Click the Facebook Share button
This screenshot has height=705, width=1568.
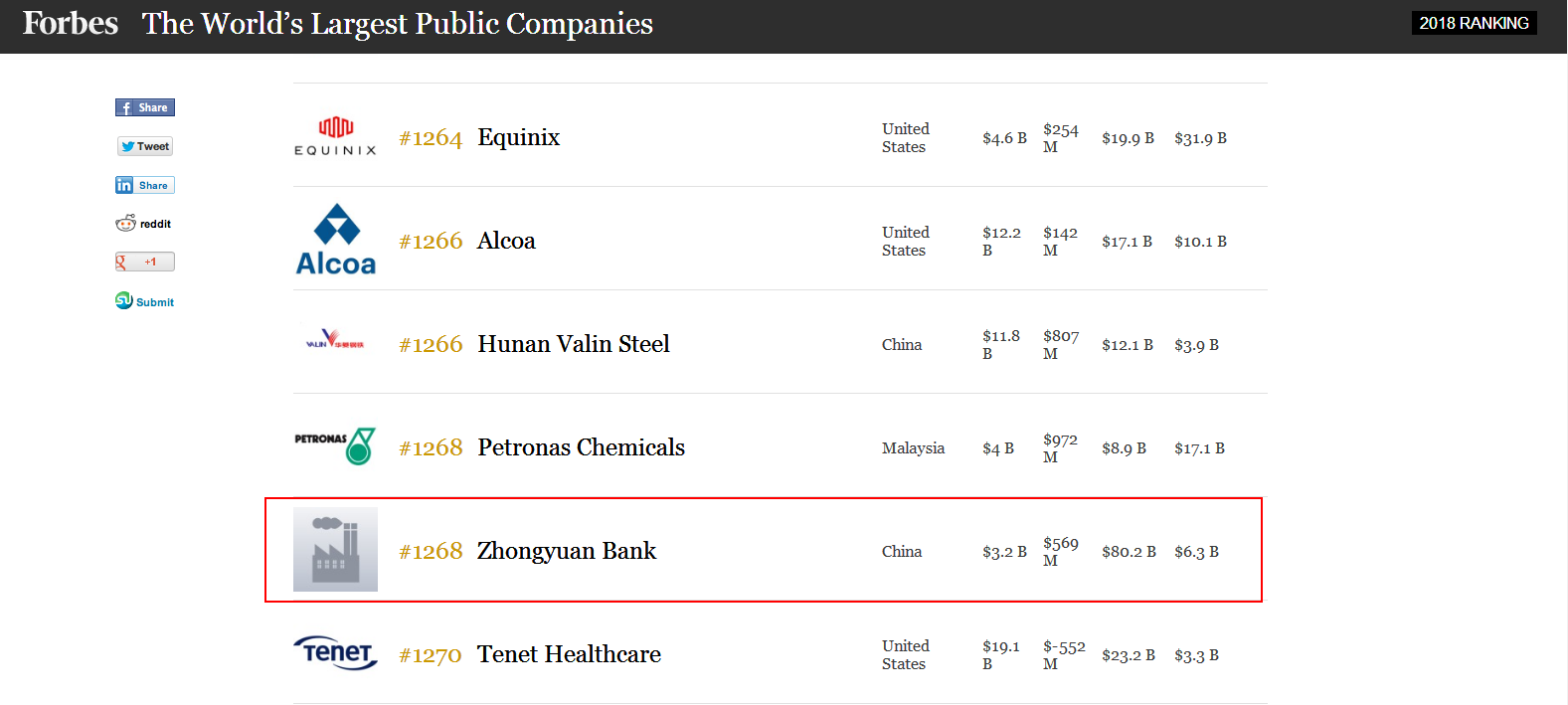click(145, 107)
